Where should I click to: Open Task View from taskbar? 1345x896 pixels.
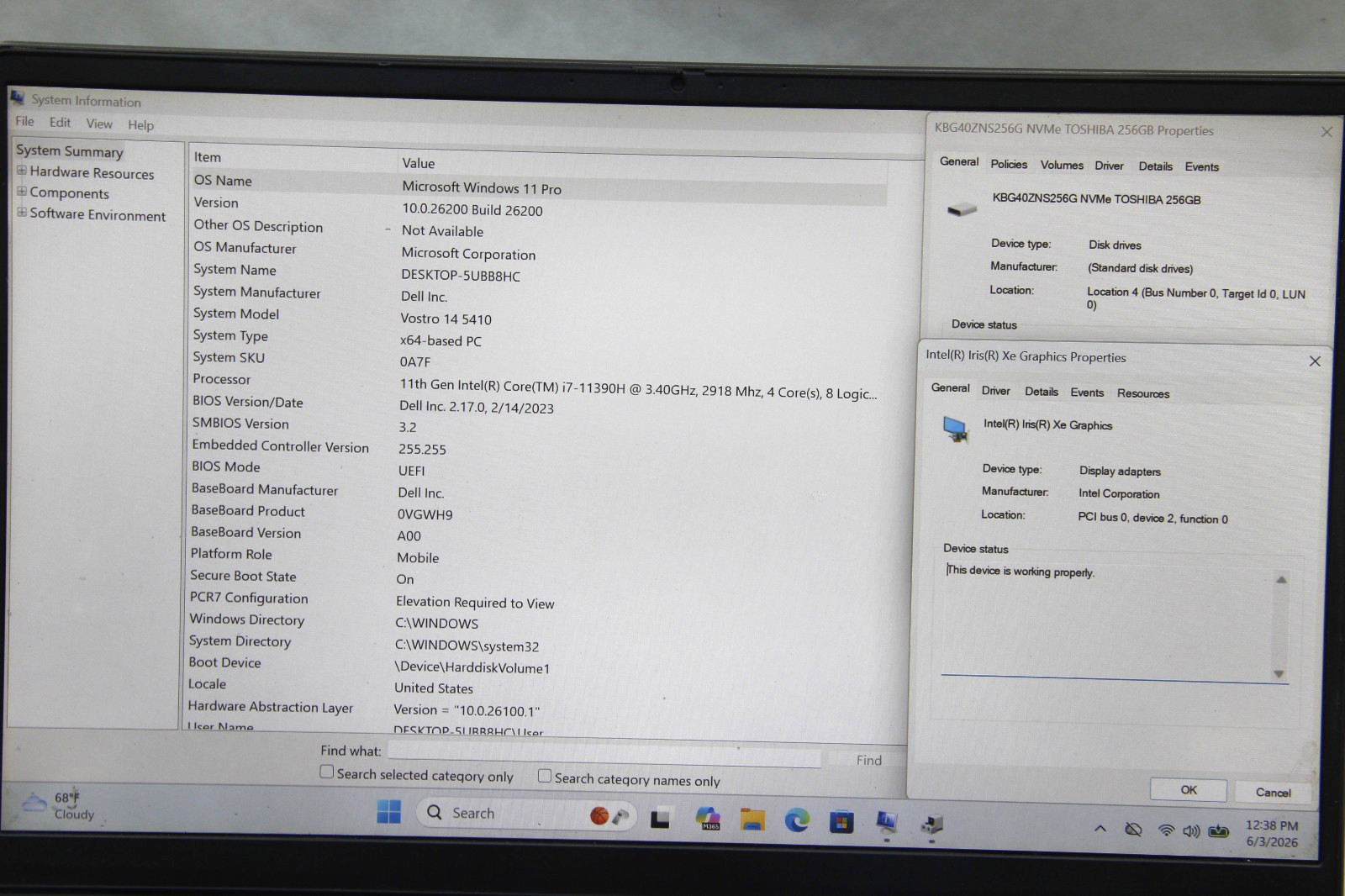(660, 817)
